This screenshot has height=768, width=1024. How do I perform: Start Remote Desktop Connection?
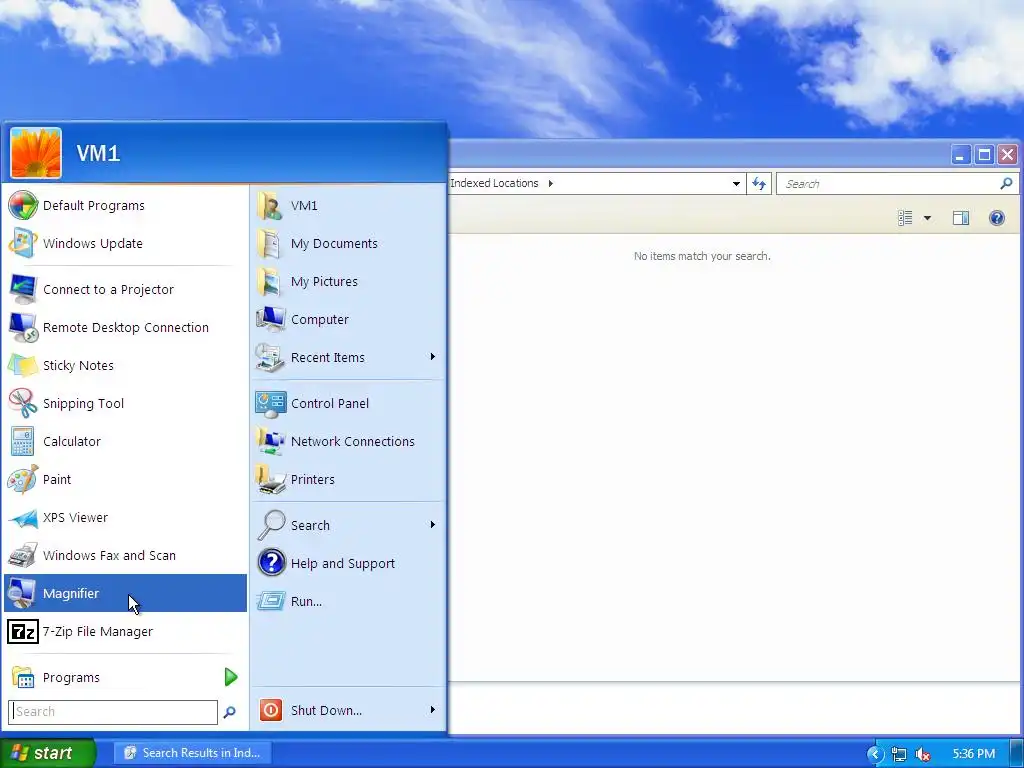(125, 327)
